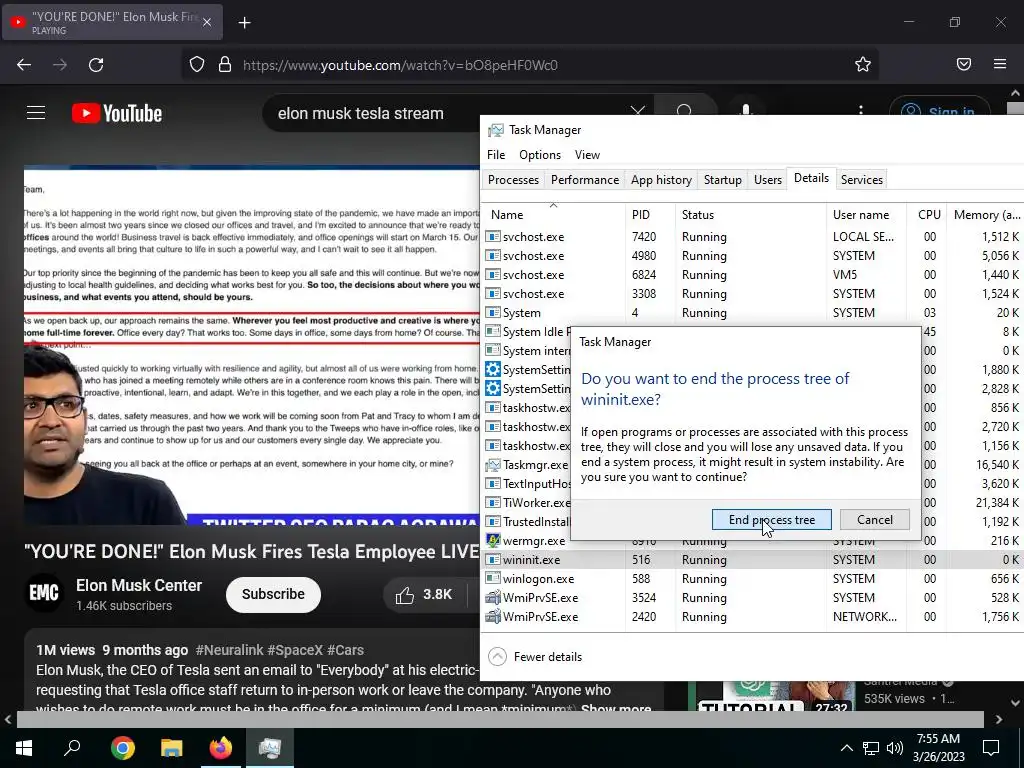Select the wininit.exe process row
The width and height of the screenshot is (1024, 768).
pyautogui.click(x=753, y=560)
